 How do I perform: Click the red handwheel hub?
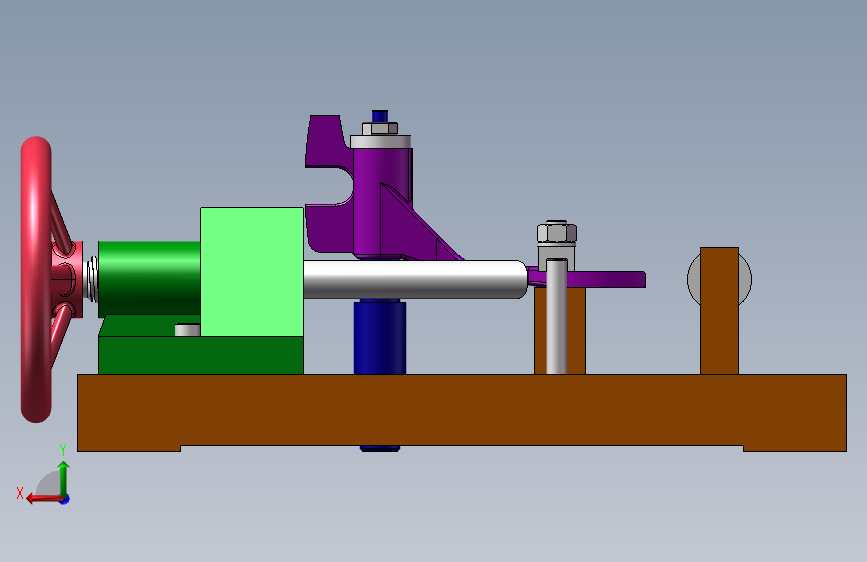click(x=67, y=279)
